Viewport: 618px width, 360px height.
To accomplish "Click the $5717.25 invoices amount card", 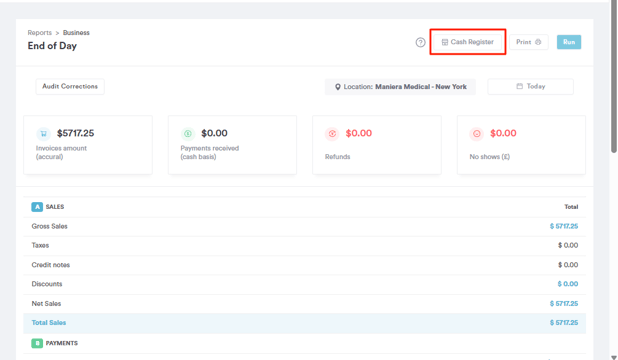I will 88,145.
